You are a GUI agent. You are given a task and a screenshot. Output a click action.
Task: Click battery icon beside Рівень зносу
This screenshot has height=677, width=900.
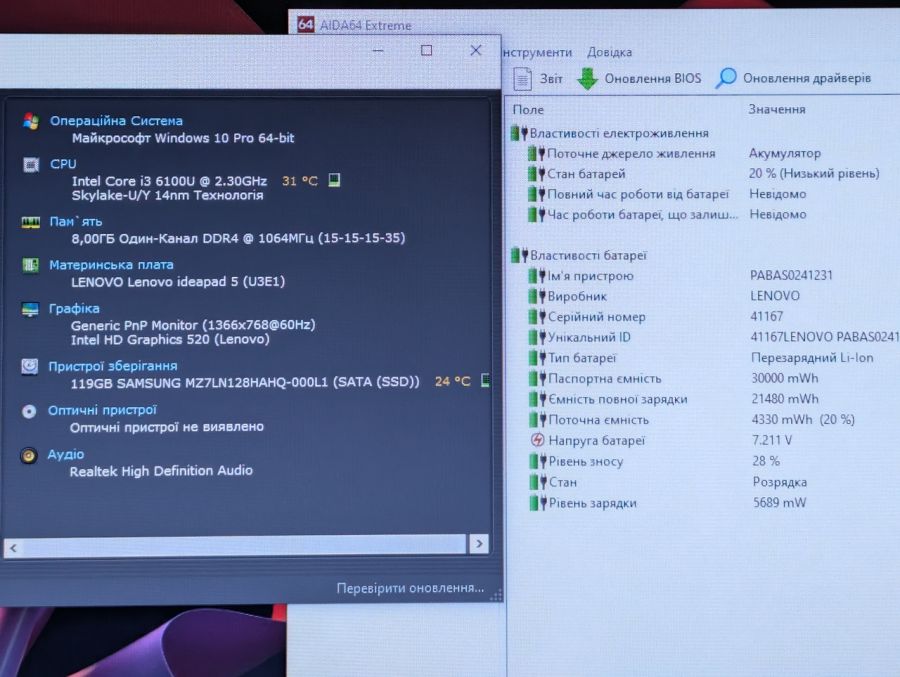tap(537, 461)
